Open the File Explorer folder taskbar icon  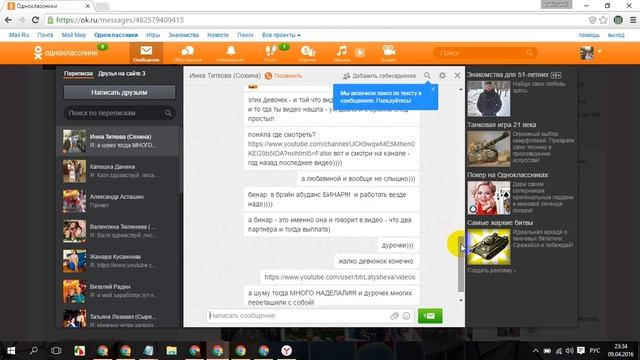point(171,351)
